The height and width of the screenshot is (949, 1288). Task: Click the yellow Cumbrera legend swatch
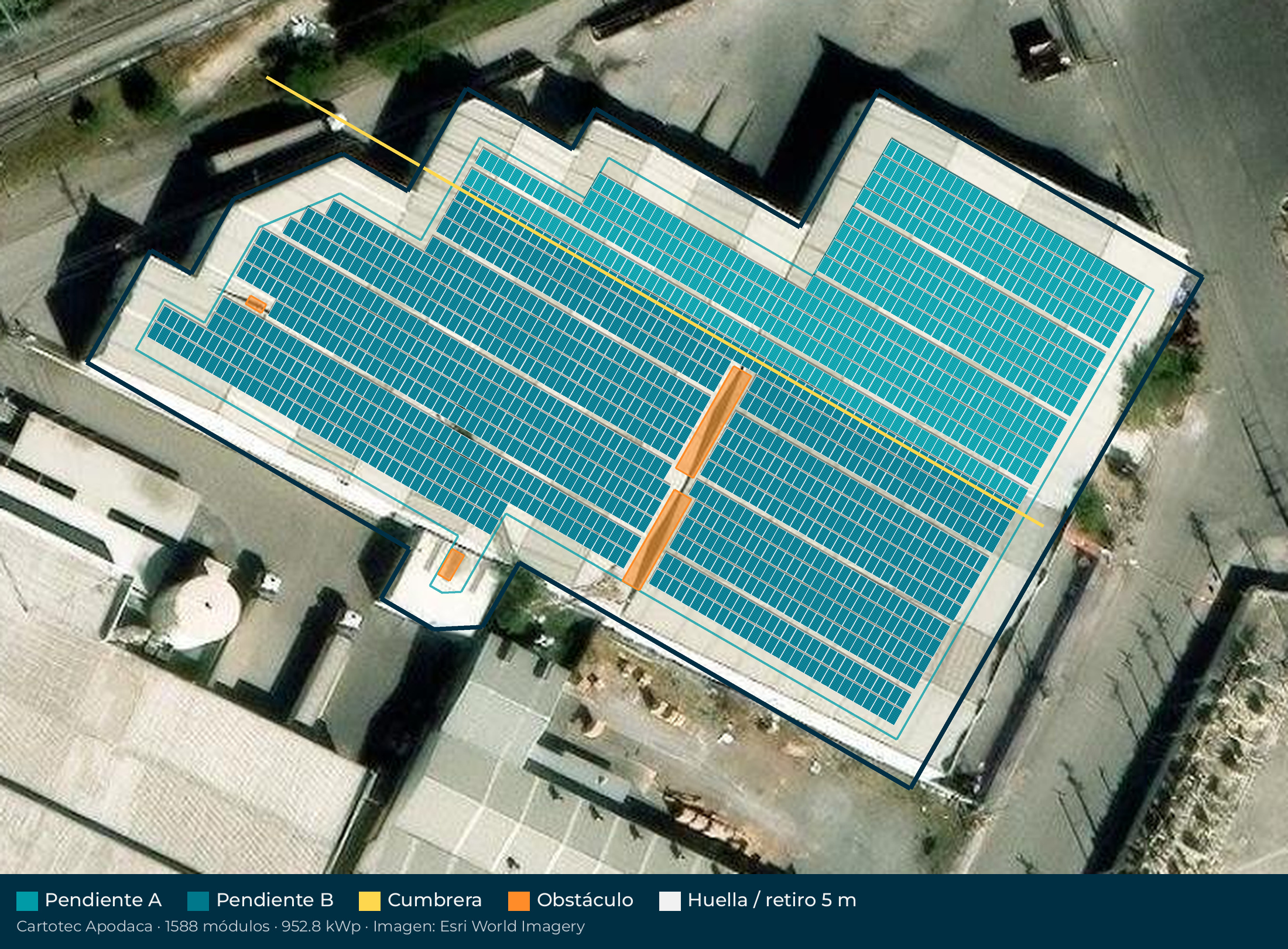point(369,901)
